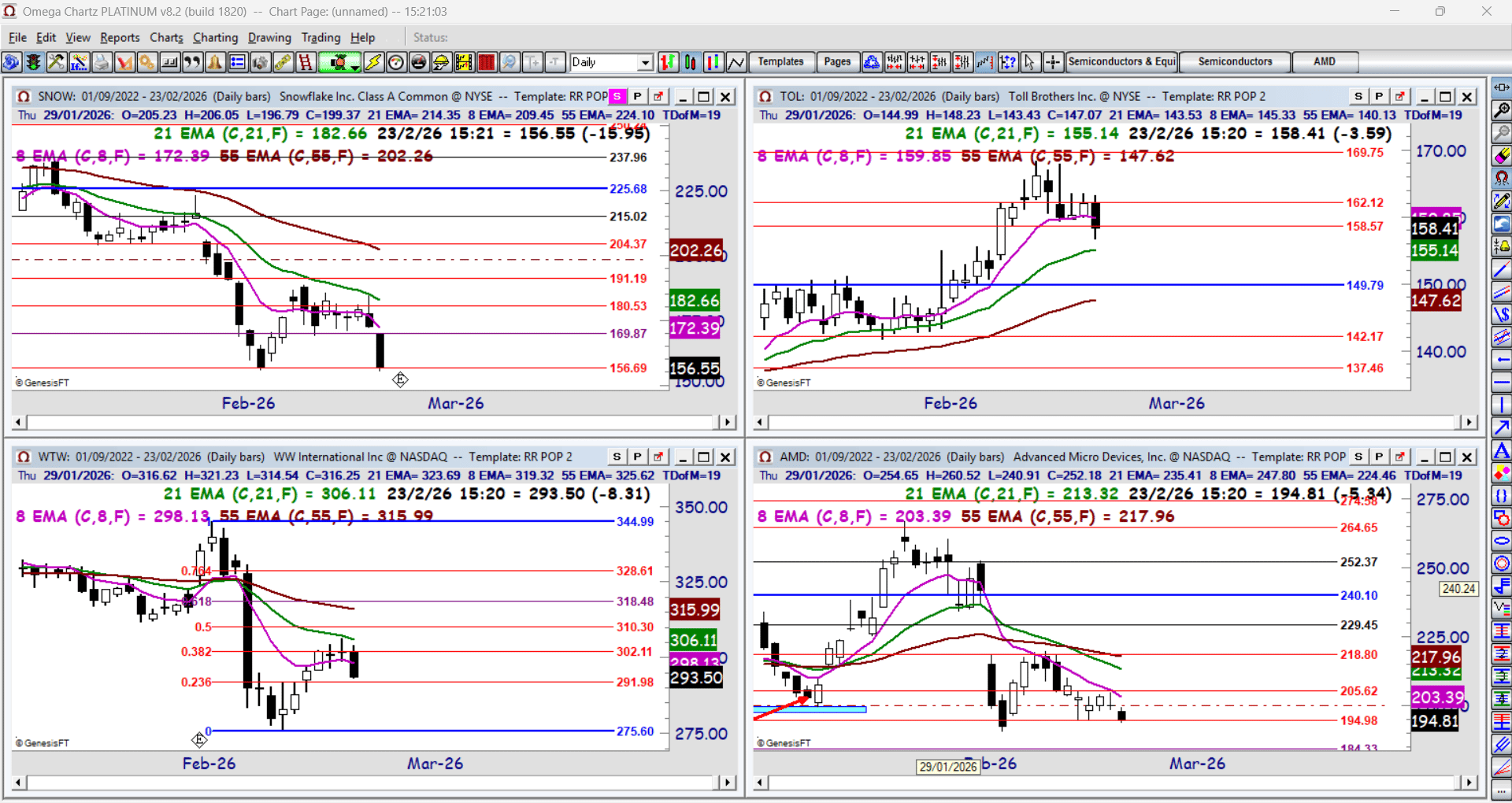Click the chain link icon
Image resolution: width=1512 pixels, height=803 pixels.
(283, 62)
